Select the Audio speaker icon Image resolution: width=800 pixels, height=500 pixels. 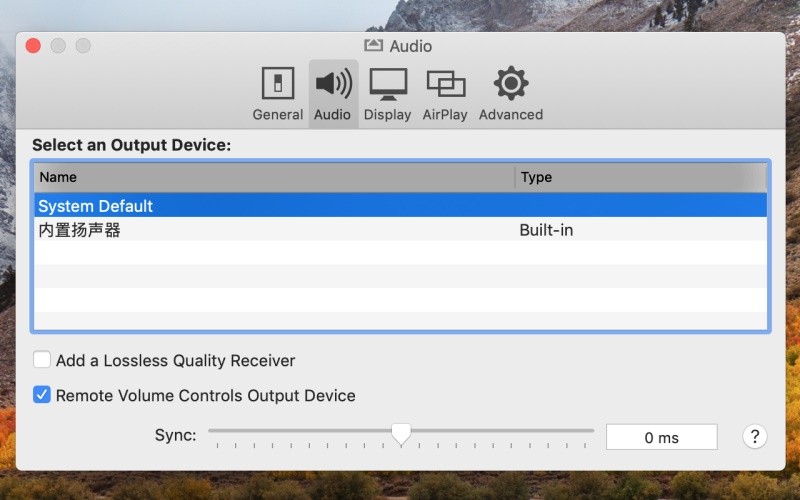coord(333,83)
